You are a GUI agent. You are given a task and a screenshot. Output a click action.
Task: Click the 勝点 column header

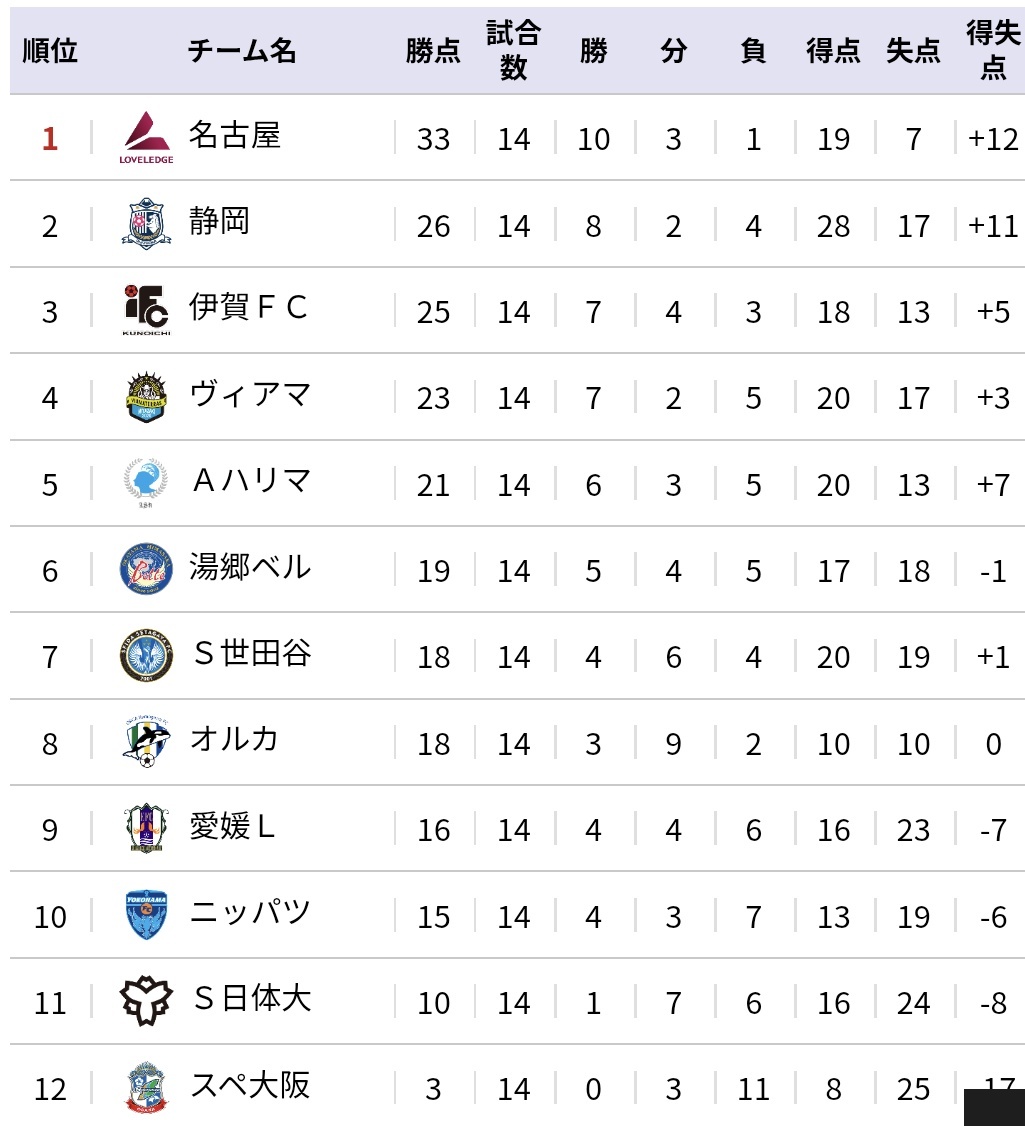pyautogui.click(x=433, y=51)
